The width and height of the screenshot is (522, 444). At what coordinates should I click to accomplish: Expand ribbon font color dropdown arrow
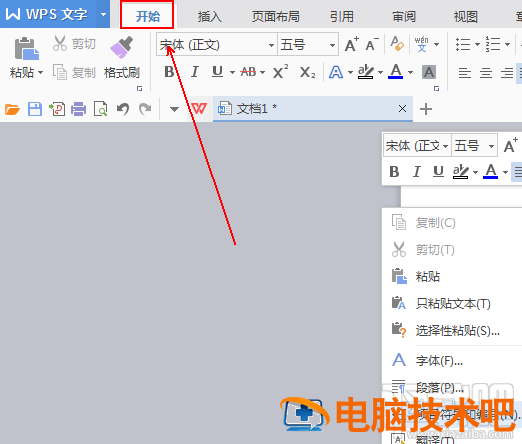click(x=410, y=72)
